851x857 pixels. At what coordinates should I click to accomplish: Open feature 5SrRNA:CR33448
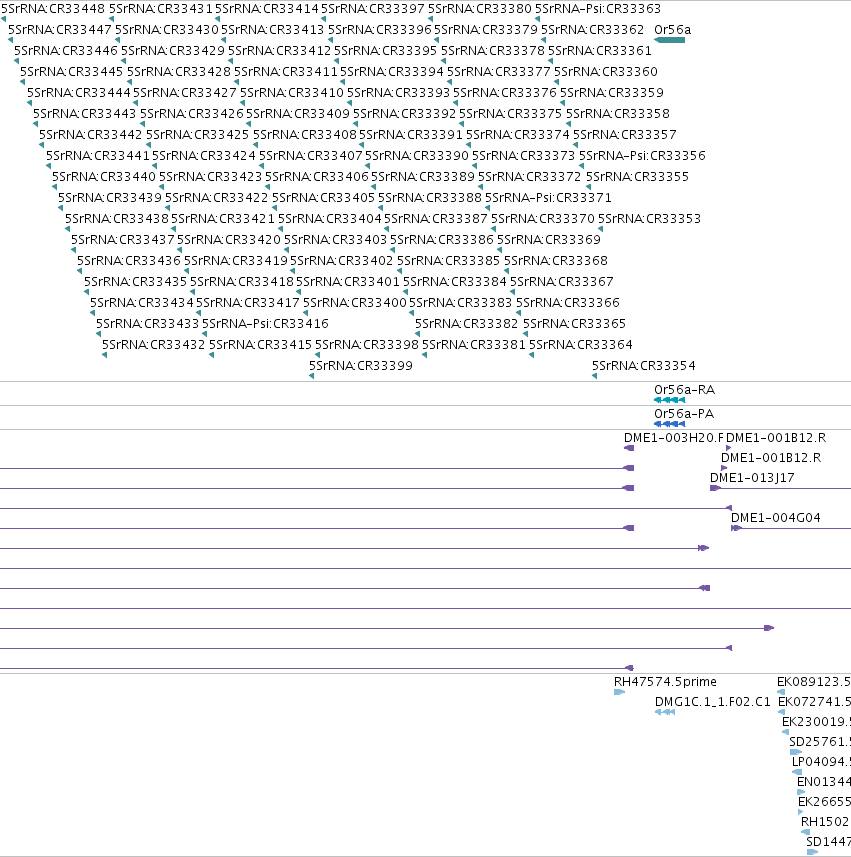pos(52,9)
